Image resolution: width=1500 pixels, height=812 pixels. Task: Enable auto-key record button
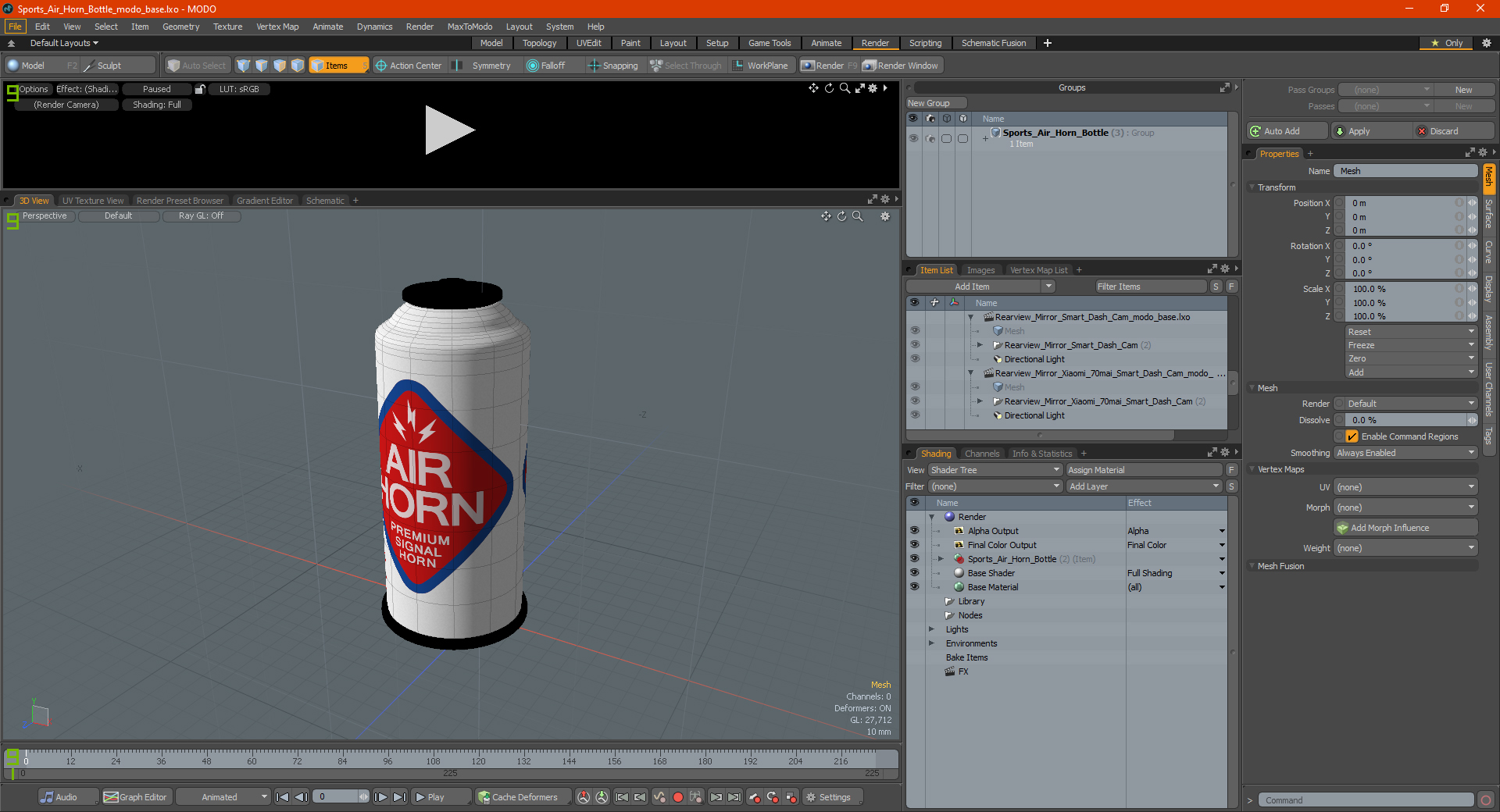678,797
